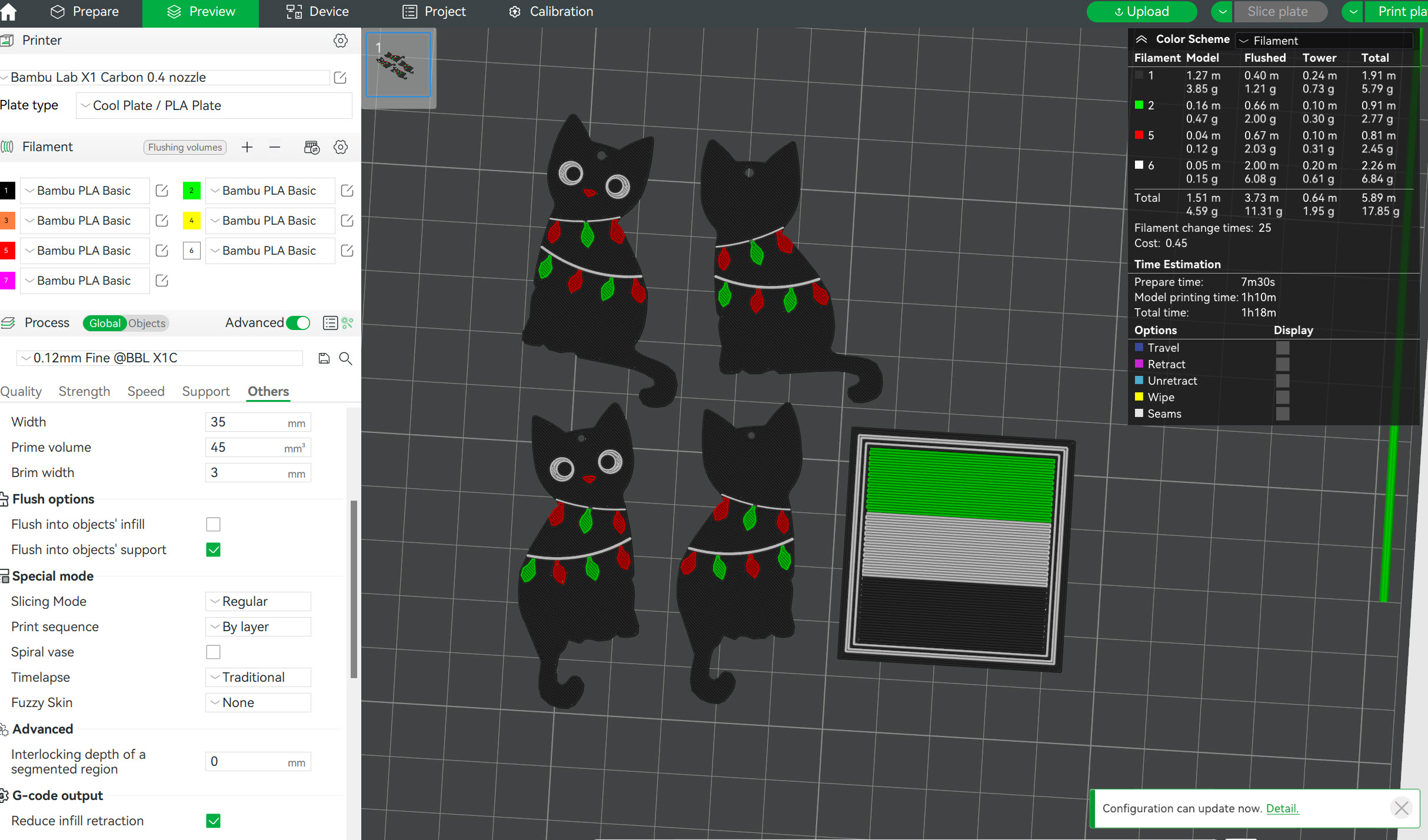Sync filament list from AMS icon
Viewport: 1428px width, 840px height.
[x=312, y=147]
